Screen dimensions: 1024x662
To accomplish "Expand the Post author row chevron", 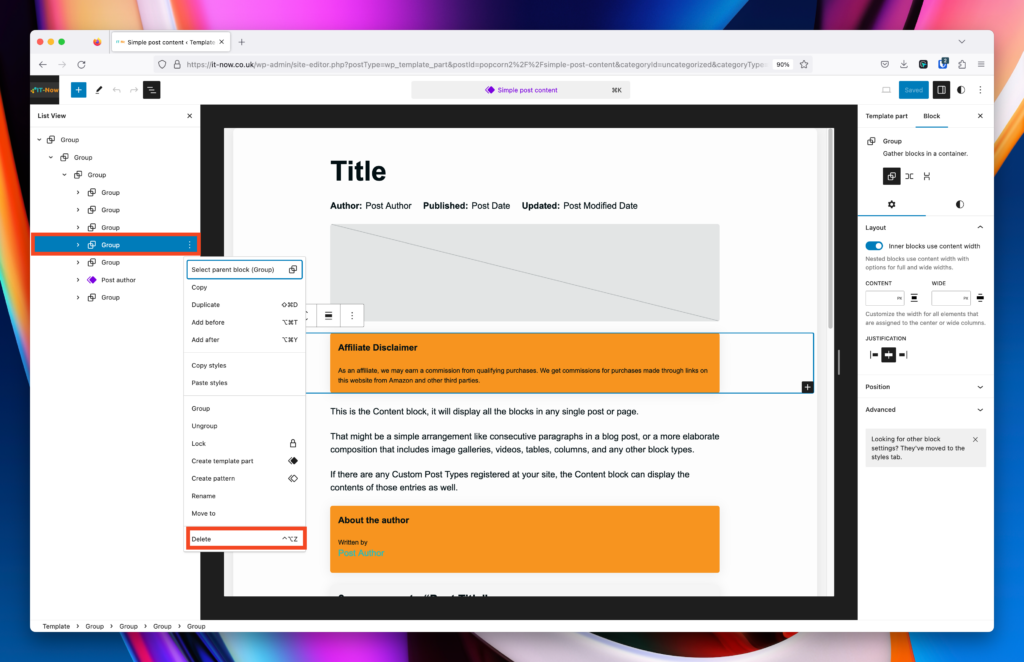I will click(78, 280).
